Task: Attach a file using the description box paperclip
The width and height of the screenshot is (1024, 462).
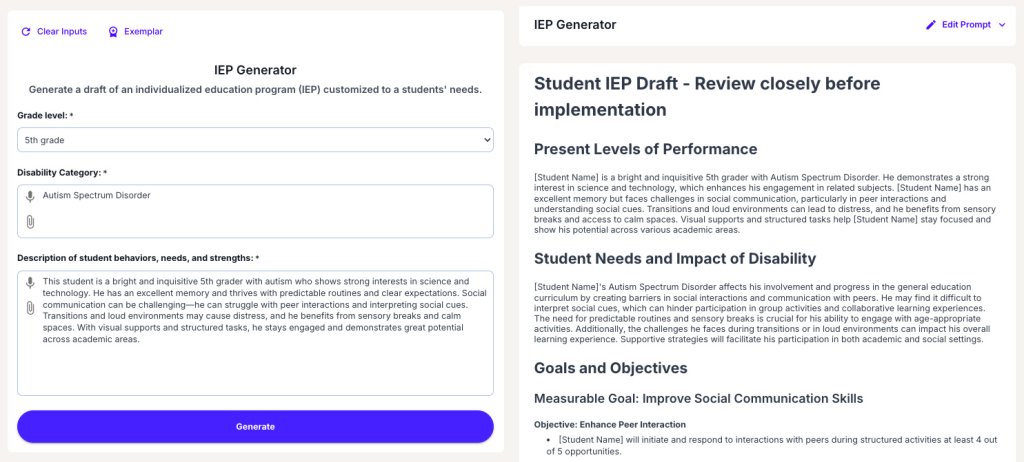Action: coord(30,307)
